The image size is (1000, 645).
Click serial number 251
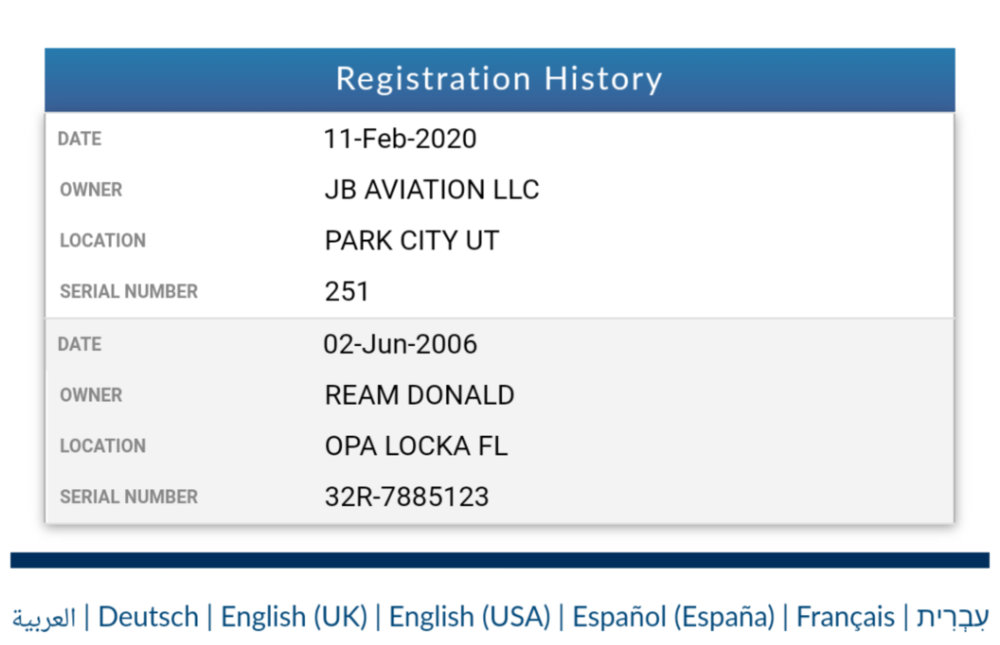point(346,291)
